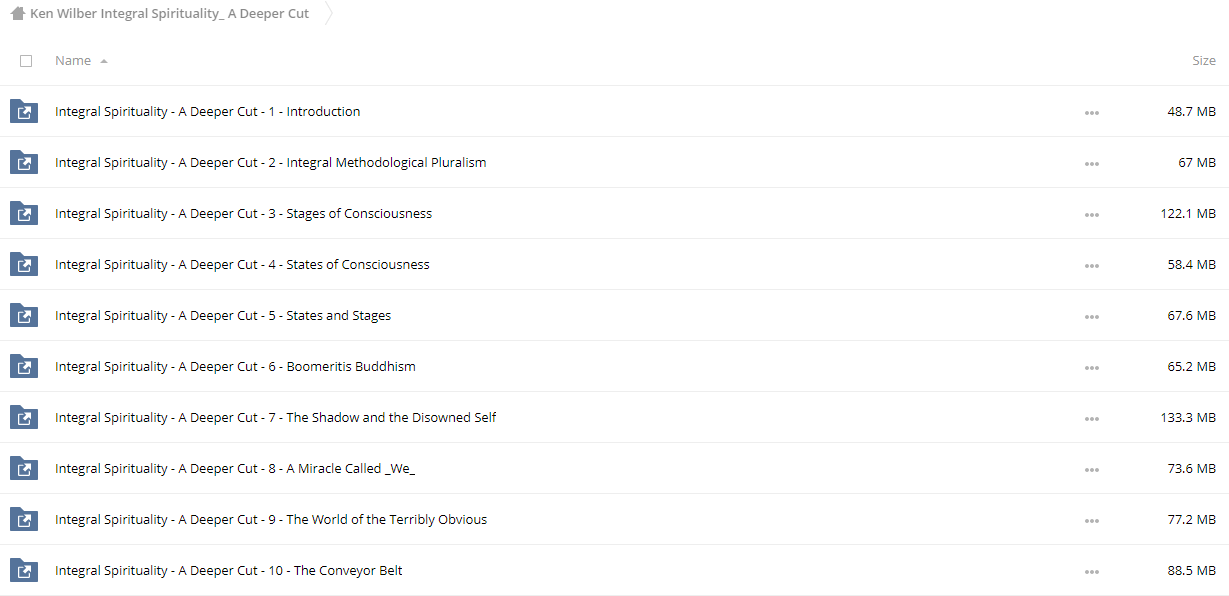This screenshot has height=596, width=1229.
Task: Click shared folder icon for Stages of Consciousness
Action: click(24, 214)
